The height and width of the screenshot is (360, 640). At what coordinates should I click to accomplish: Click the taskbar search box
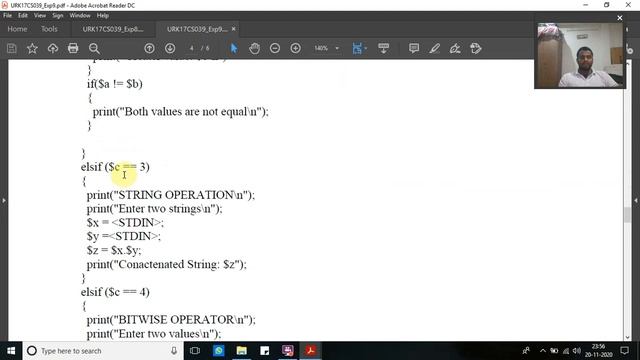[102, 351]
